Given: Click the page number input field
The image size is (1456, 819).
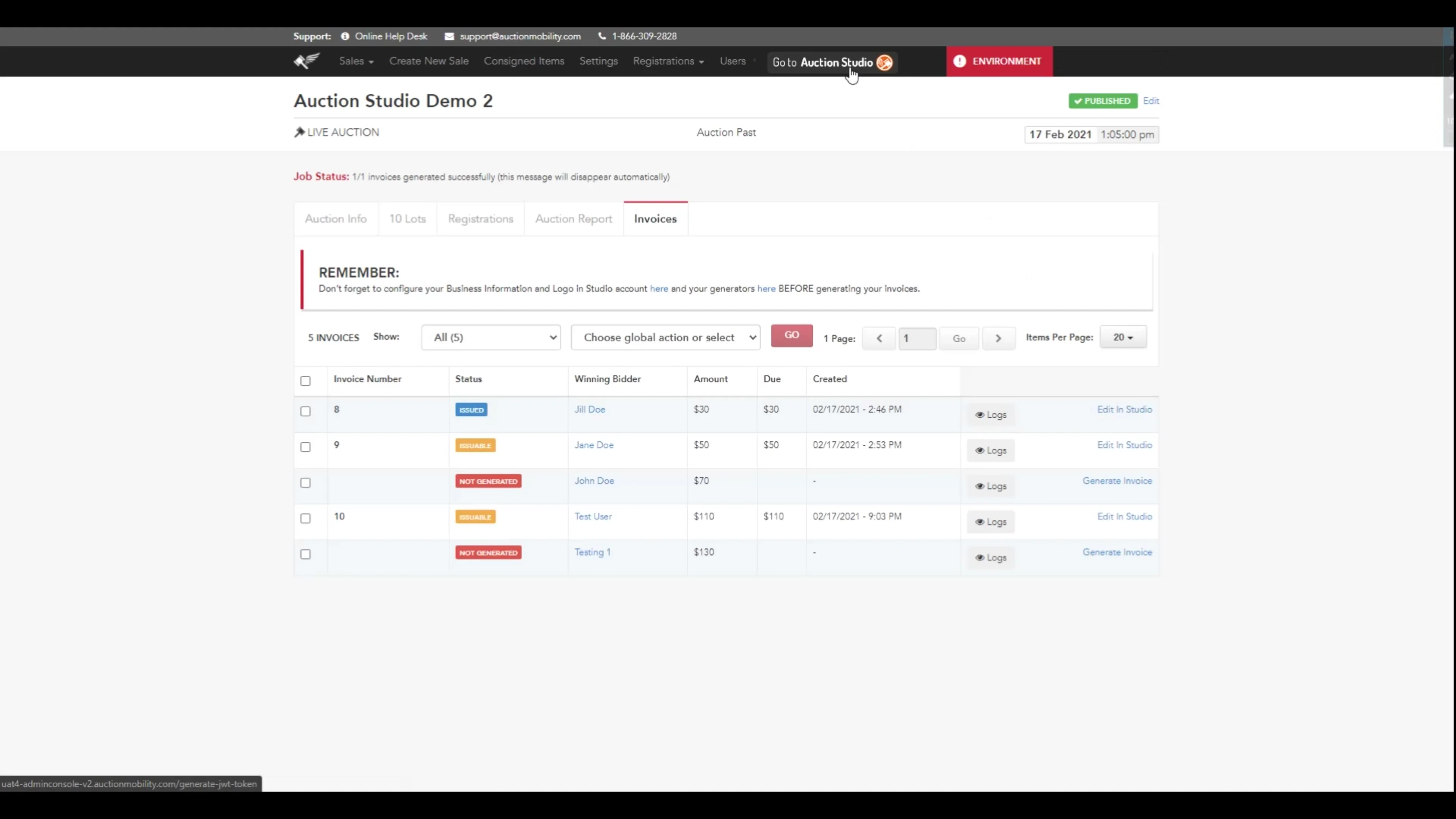Looking at the screenshot, I should point(917,339).
